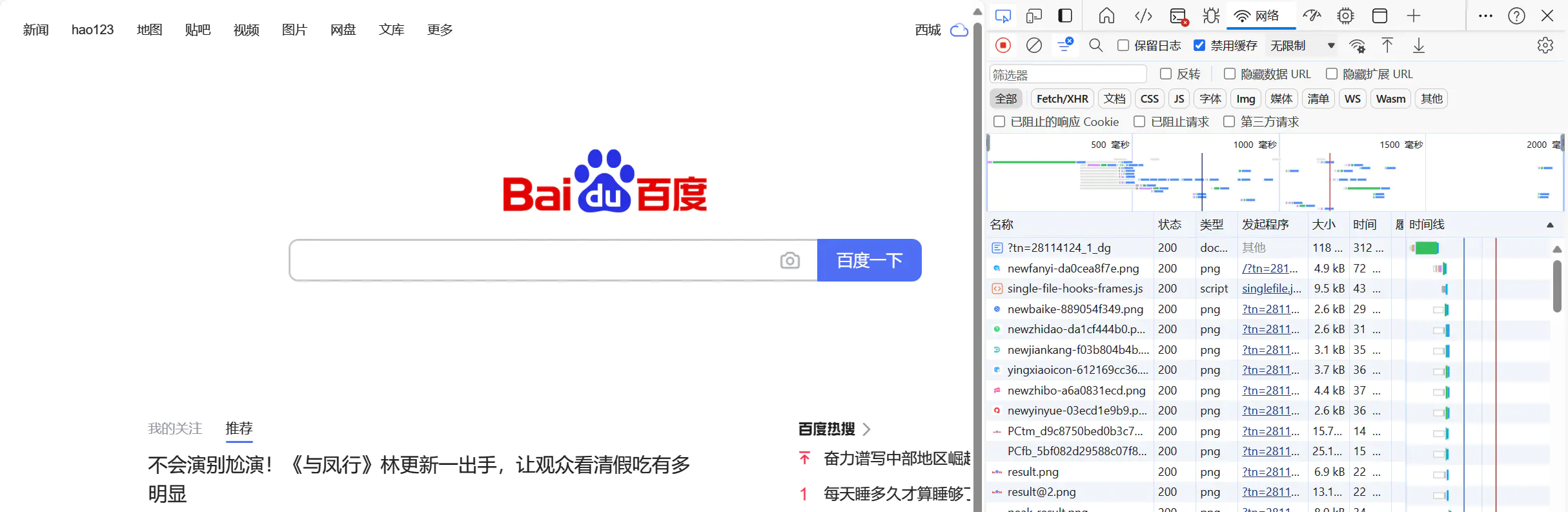Check 已阻止请求 checkbox

pyautogui.click(x=1140, y=121)
